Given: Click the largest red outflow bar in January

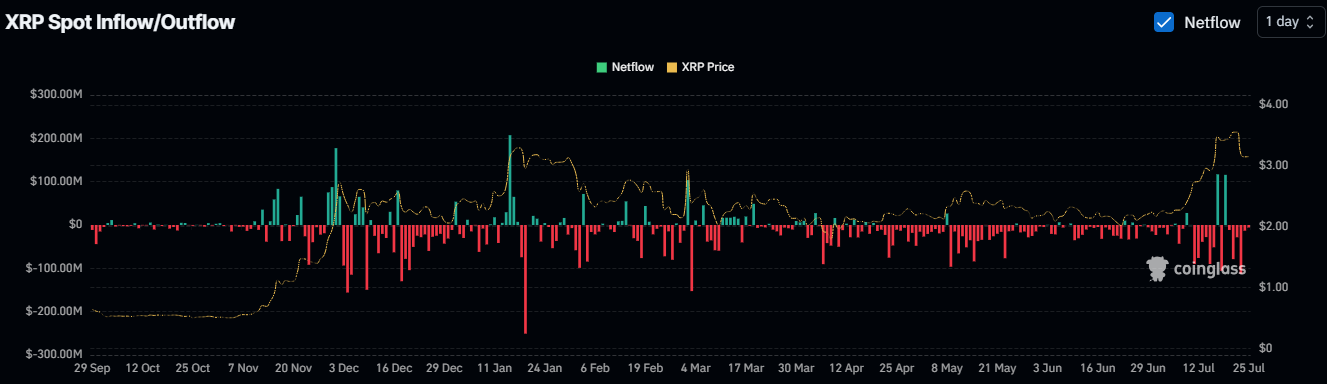Looking at the screenshot, I should coord(525,279).
